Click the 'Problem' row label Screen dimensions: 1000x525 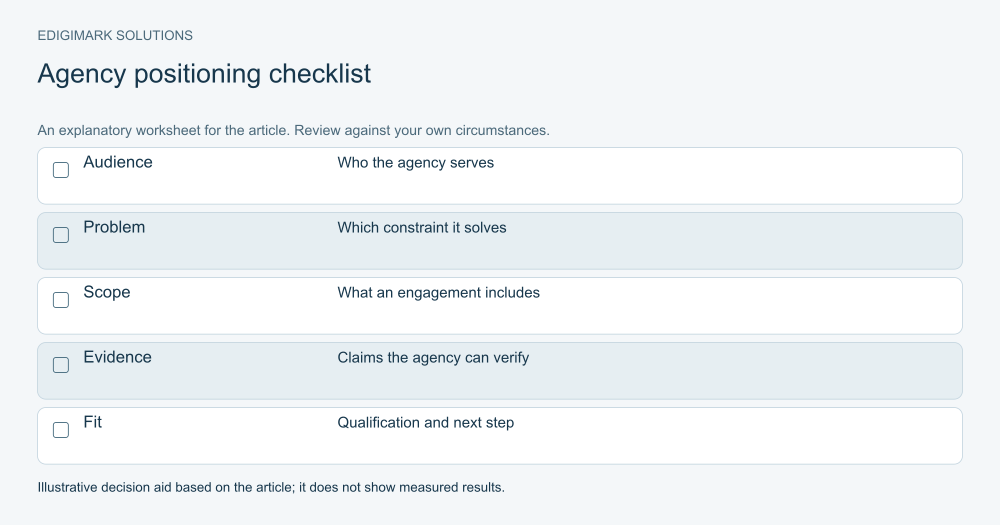click(114, 227)
